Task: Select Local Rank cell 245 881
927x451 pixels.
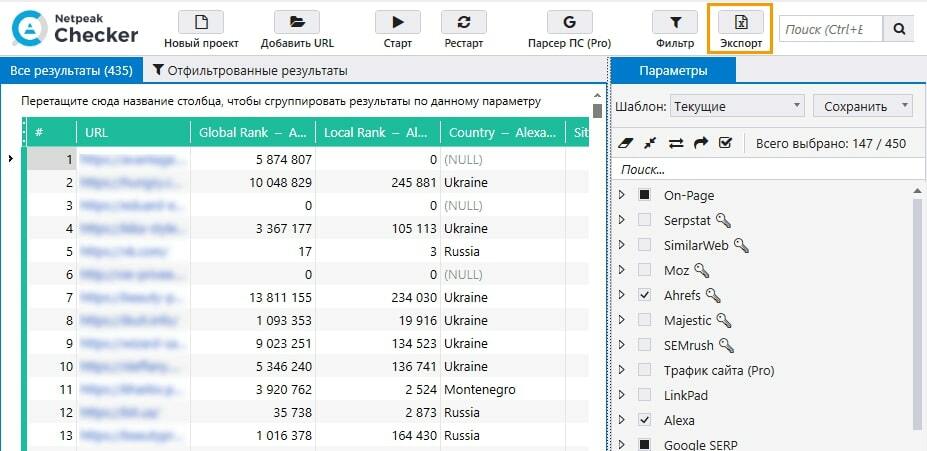Action: (x=378, y=182)
